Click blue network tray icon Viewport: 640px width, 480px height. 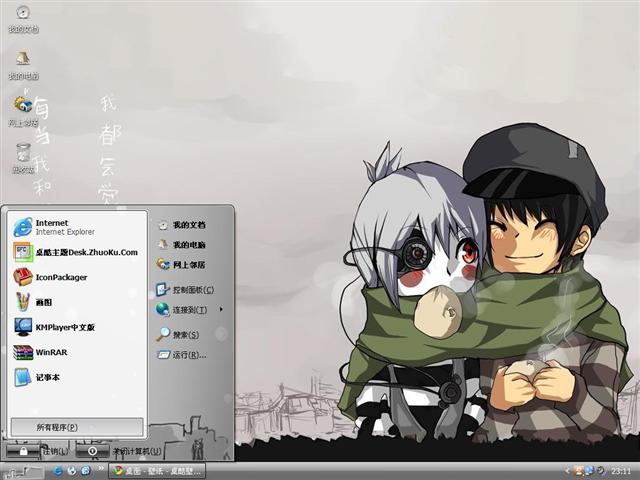pyautogui.click(x=590, y=471)
